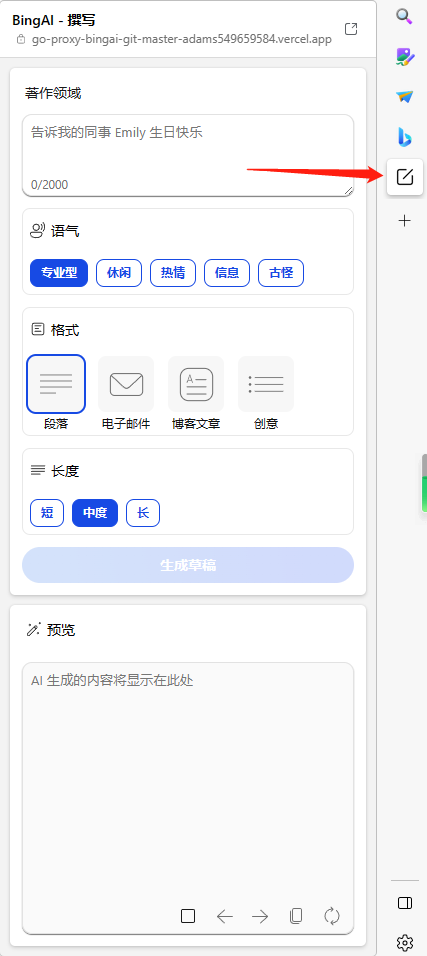Open the blue paper plane sidebar icon
The height and width of the screenshot is (956, 427).
404,96
